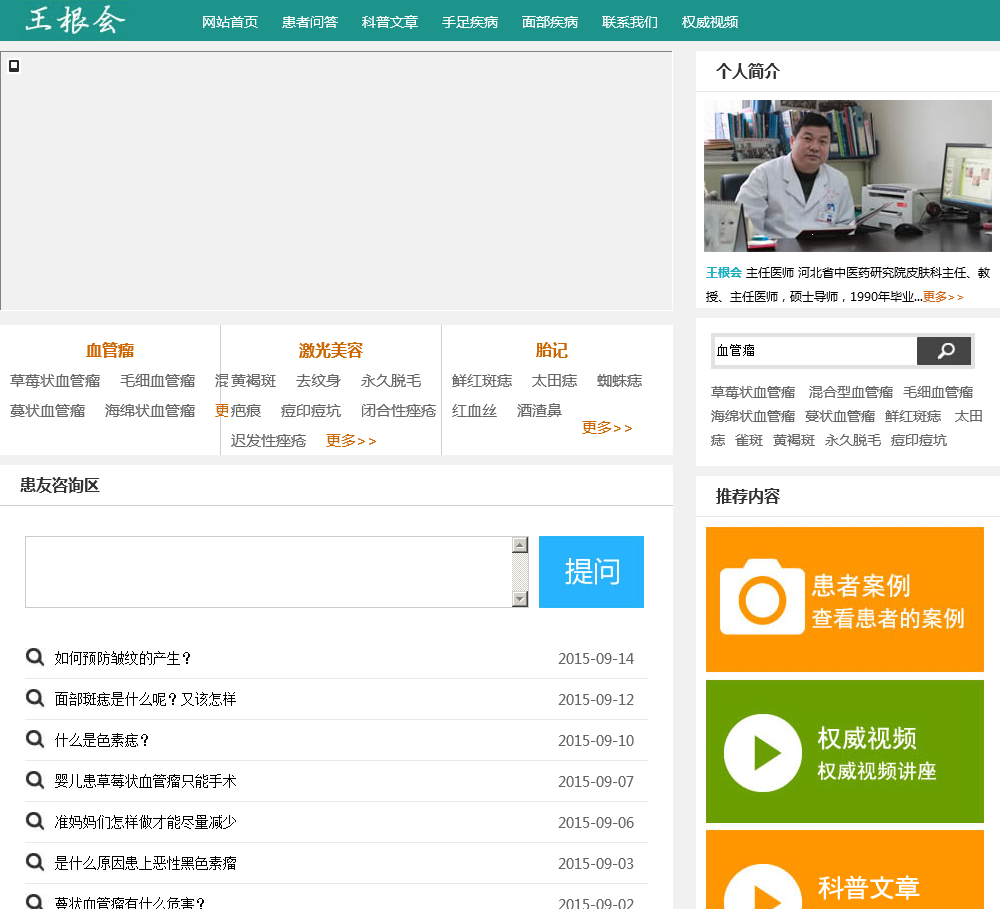Expand 更多>> in the 胎记 section
1000x909 pixels.
pos(607,427)
